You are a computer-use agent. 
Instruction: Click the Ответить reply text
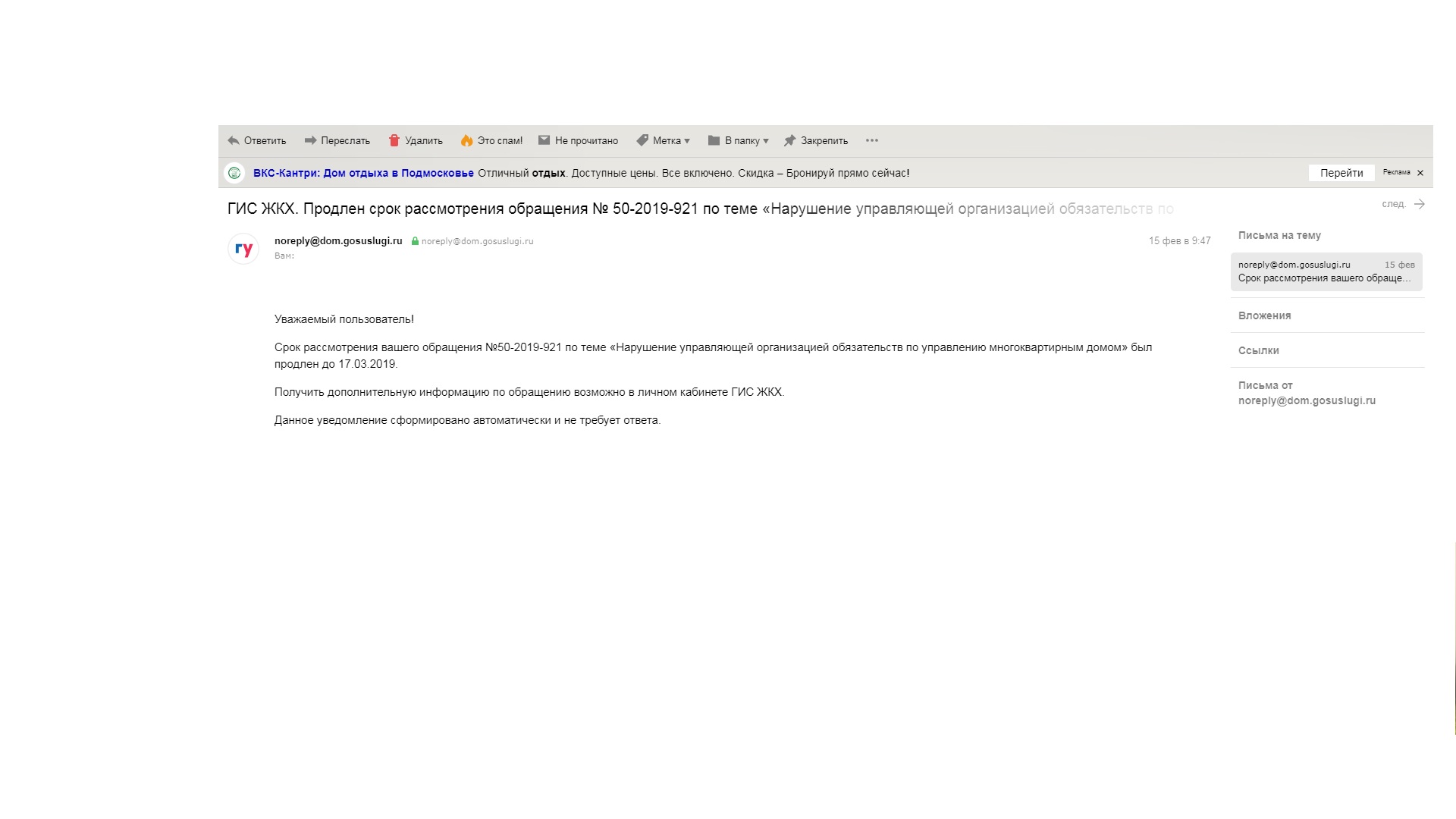click(x=265, y=140)
